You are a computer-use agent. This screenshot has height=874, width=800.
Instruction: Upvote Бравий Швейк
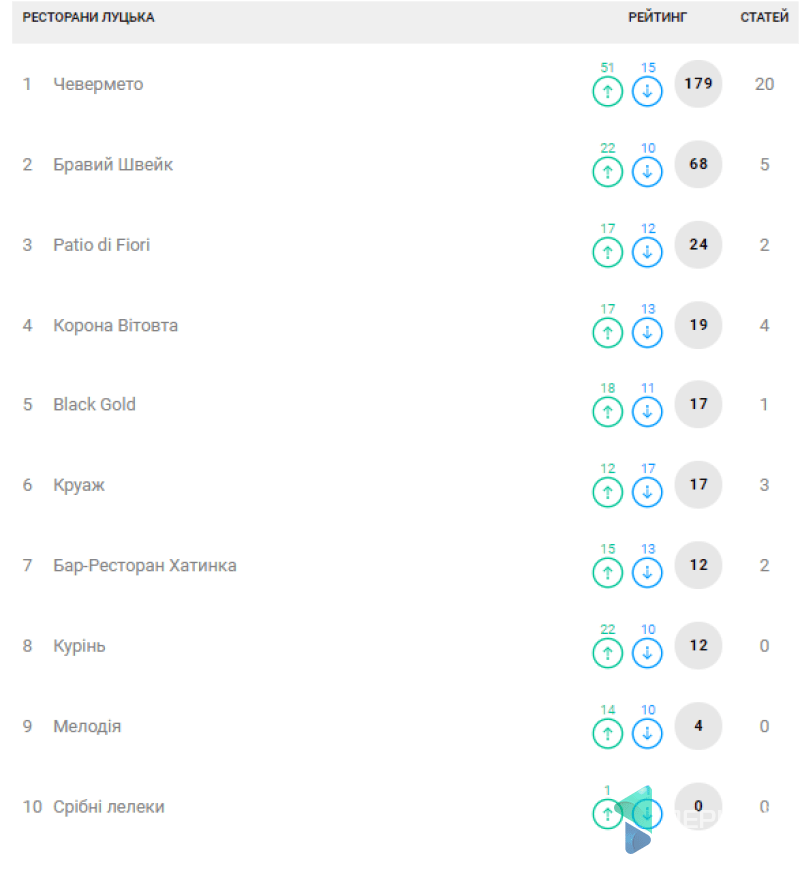[607, 172]
